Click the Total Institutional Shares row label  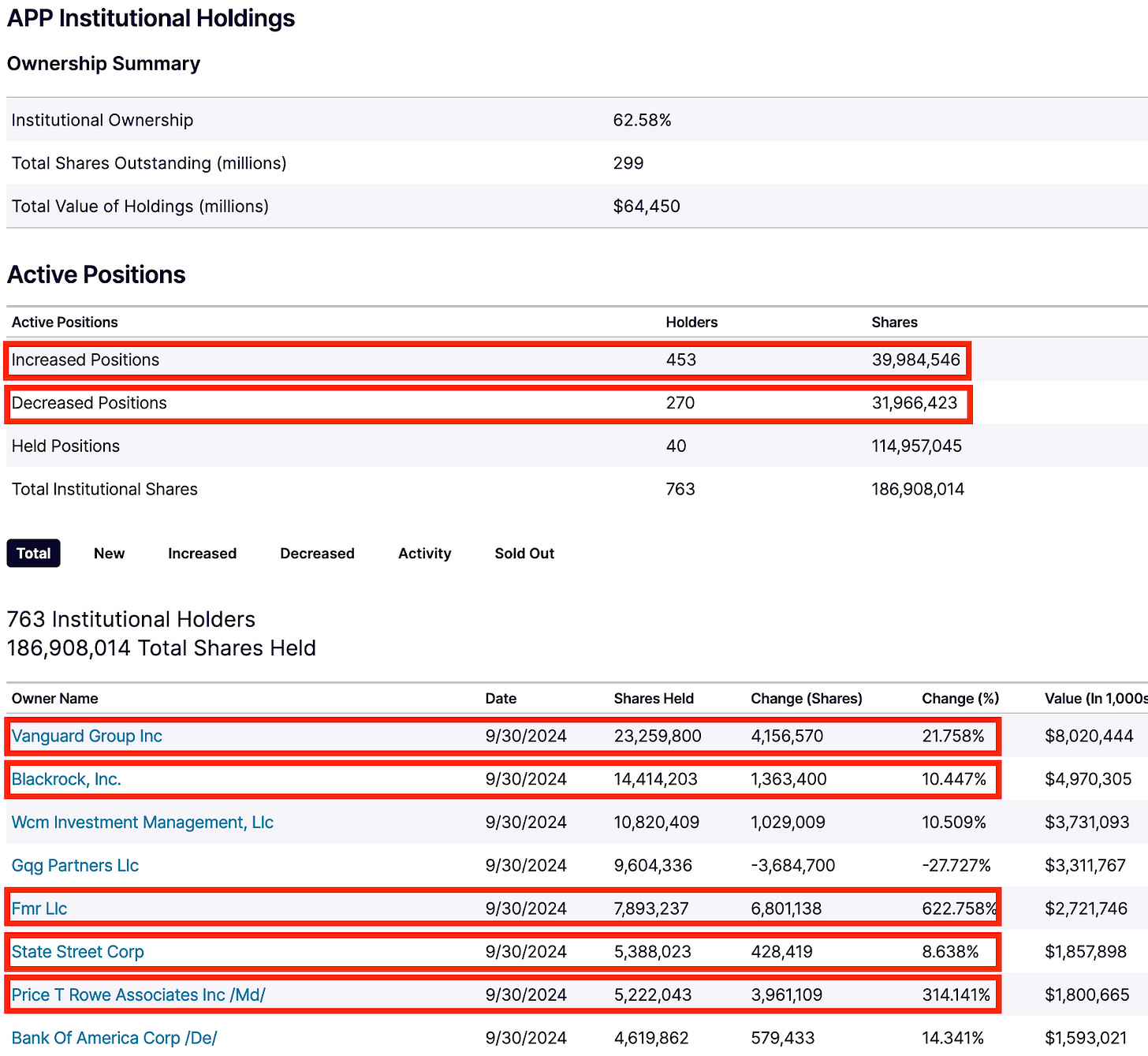(104, 489)
